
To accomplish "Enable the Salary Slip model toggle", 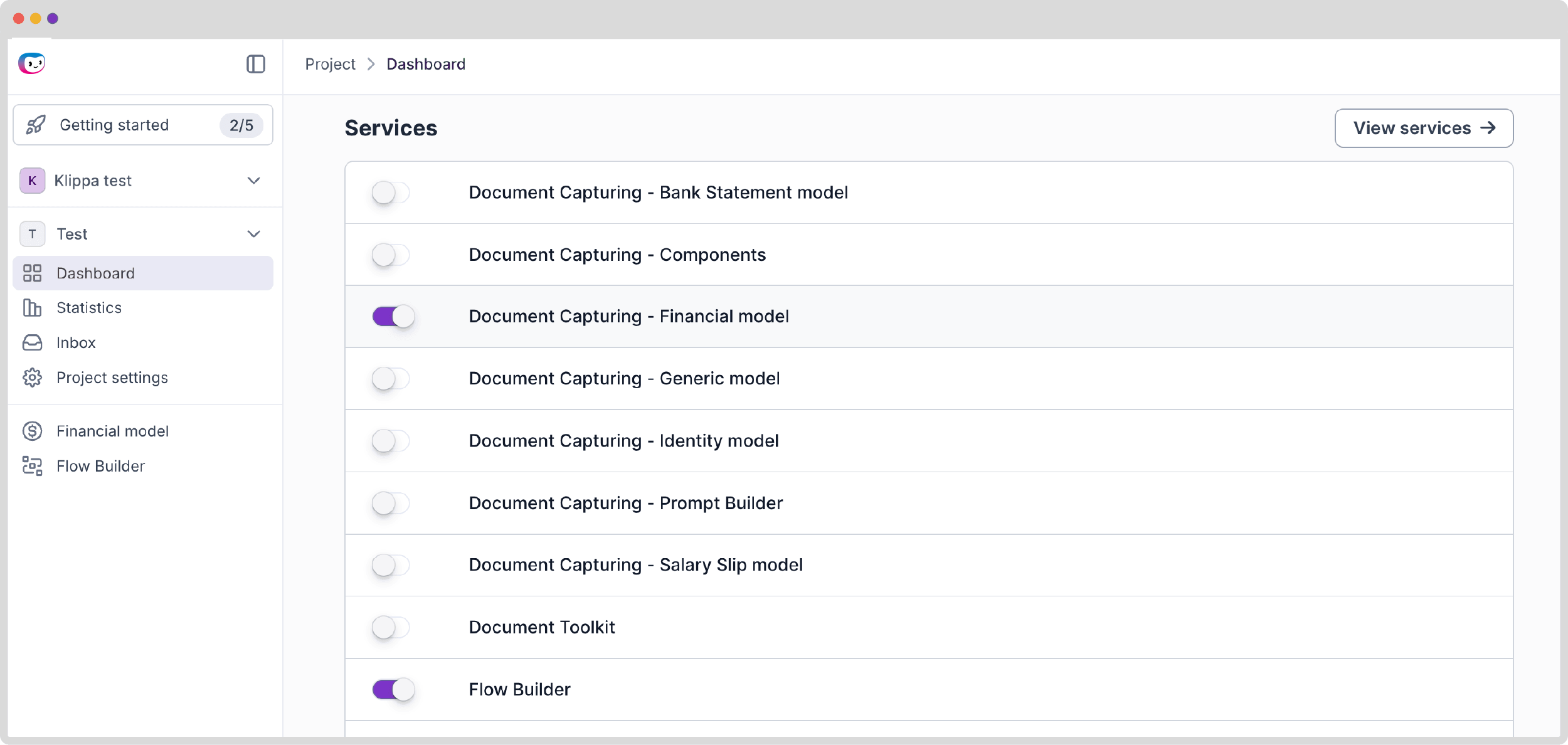I will click(390, 564).
